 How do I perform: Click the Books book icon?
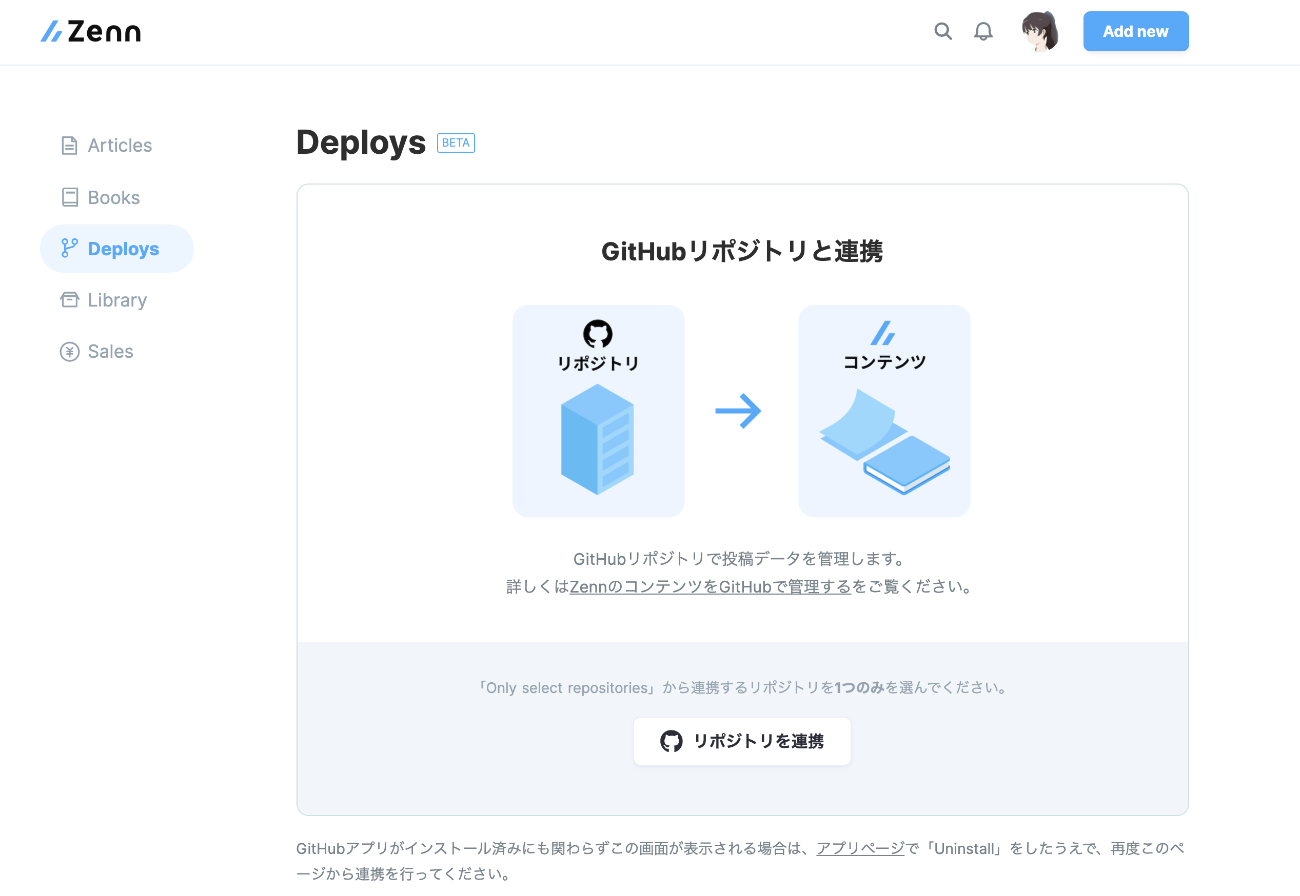(x=69, y=198)
